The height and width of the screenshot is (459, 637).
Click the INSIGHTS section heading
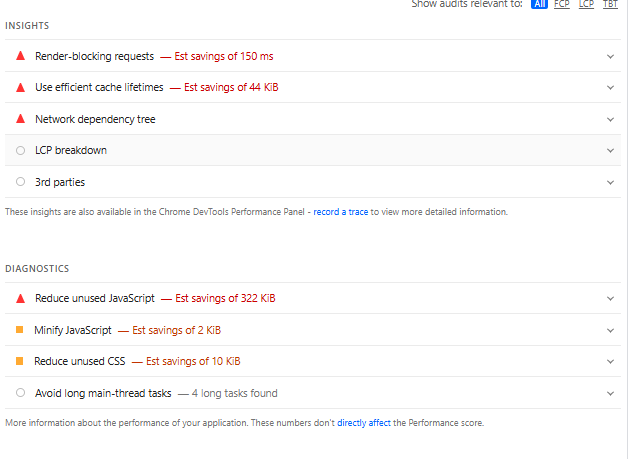[27, 26]
